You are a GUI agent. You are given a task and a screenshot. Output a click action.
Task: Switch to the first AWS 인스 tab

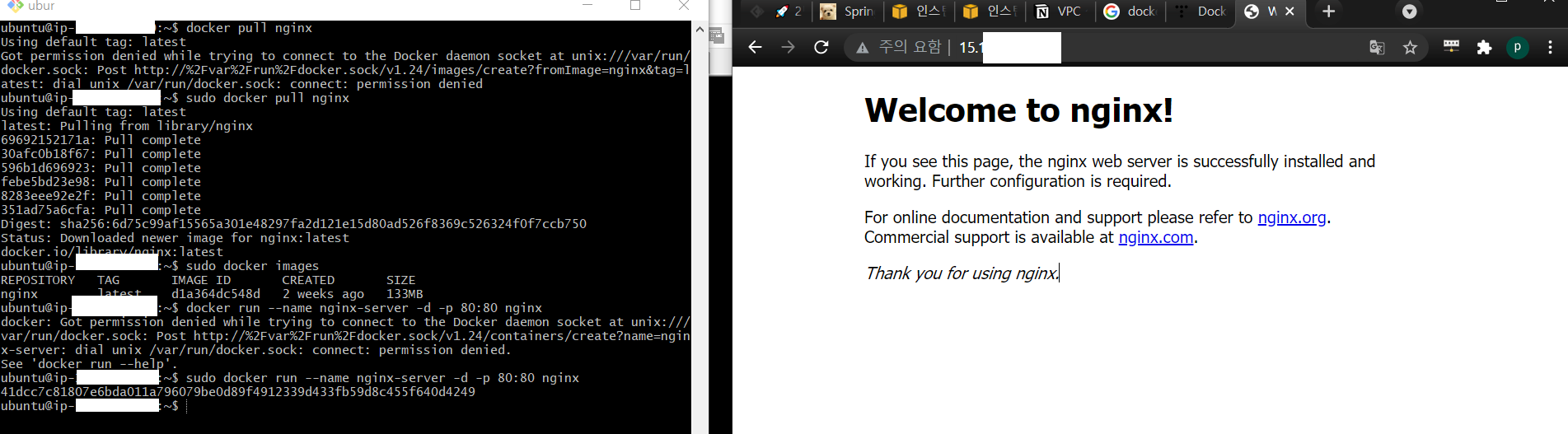(x=919, y=12)
